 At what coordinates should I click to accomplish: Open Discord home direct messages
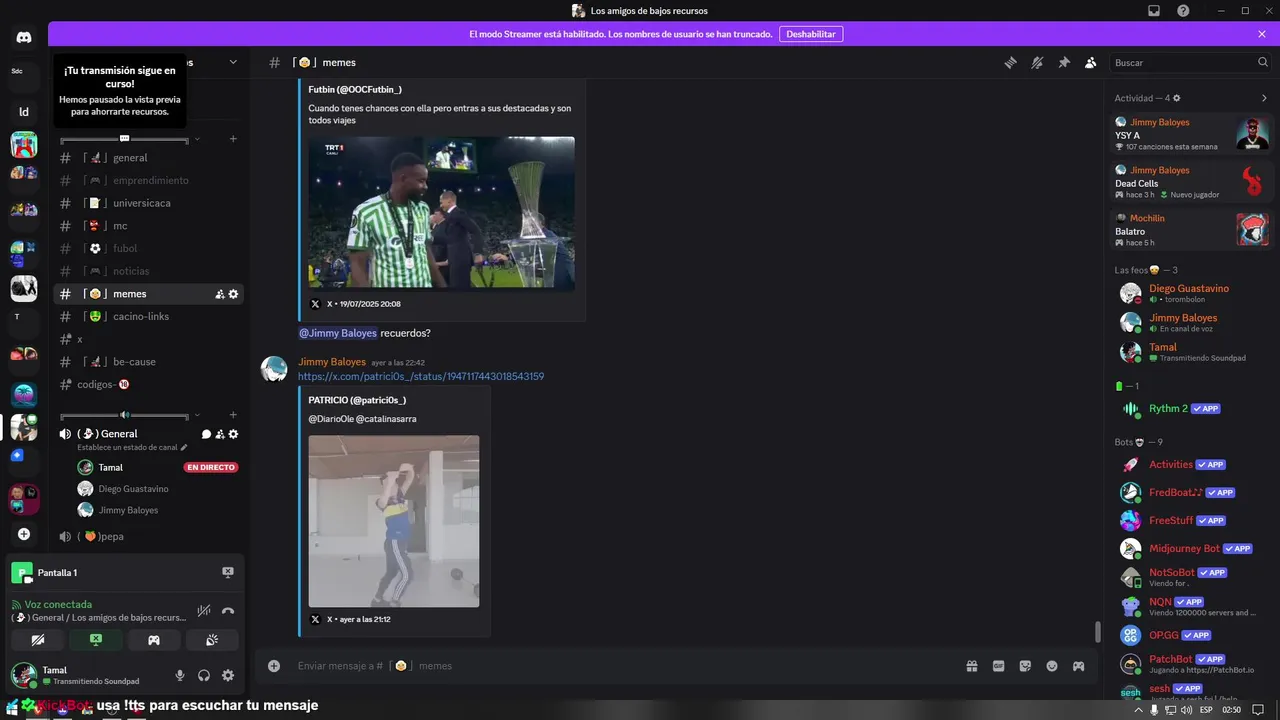[24, 37]
